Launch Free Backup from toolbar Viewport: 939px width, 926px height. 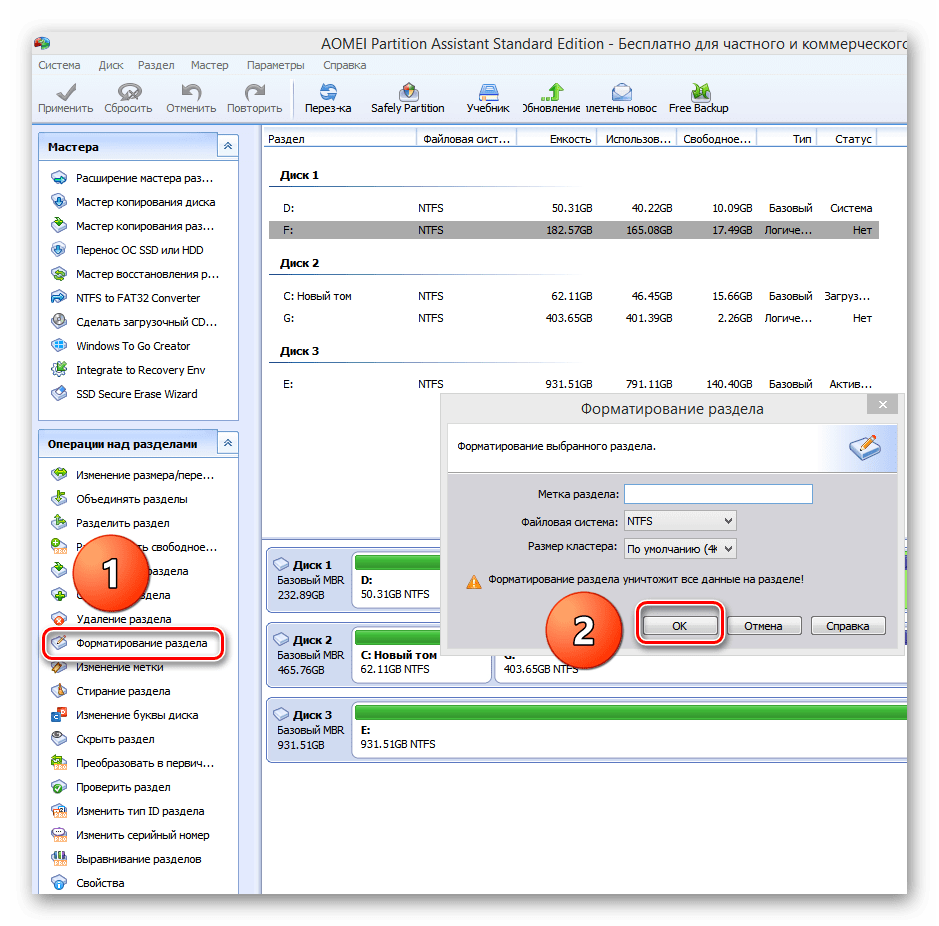(698, 97)
